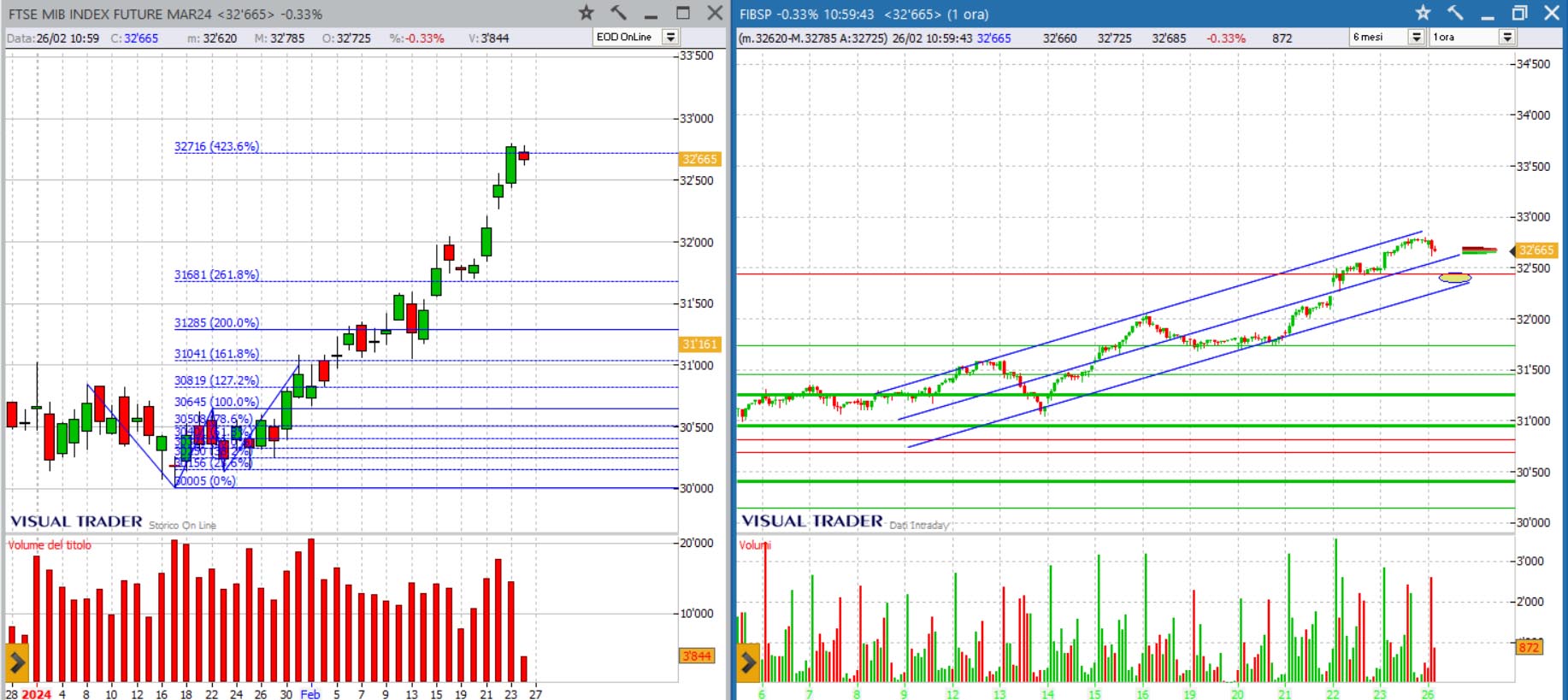Viewport: 1568px width, 700px height.
Task: Select the red-green bar marker beside FIBSP price
Action: point(1479,250)
